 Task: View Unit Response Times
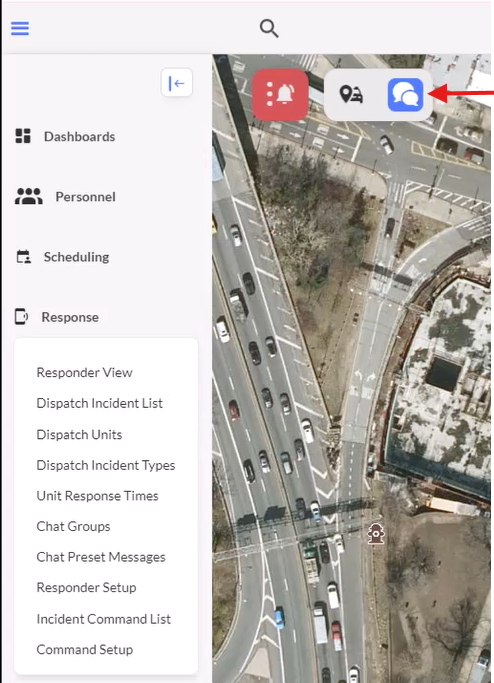pos(98,496)
